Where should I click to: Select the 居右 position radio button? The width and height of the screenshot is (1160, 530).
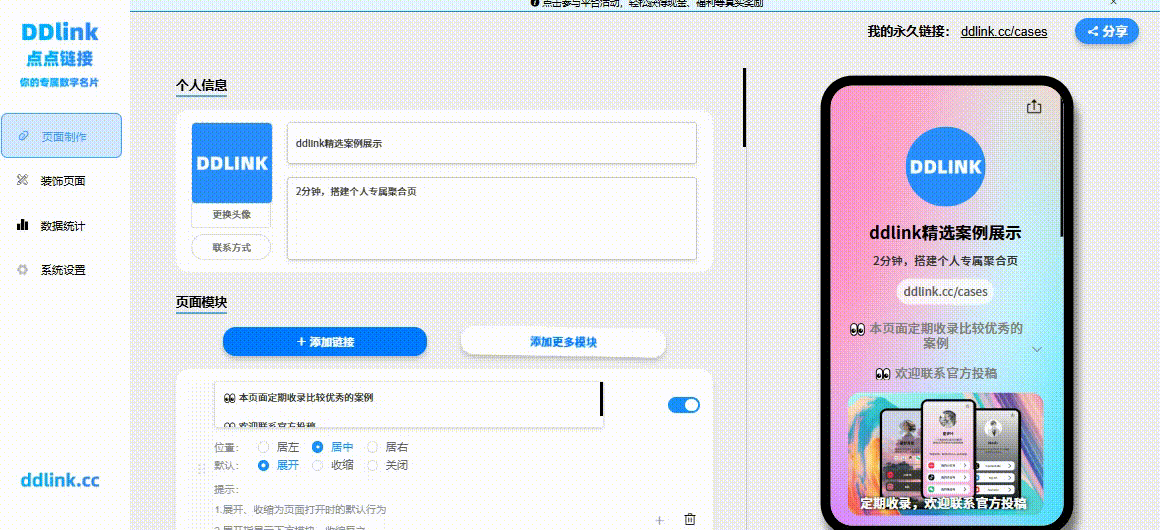372,447
